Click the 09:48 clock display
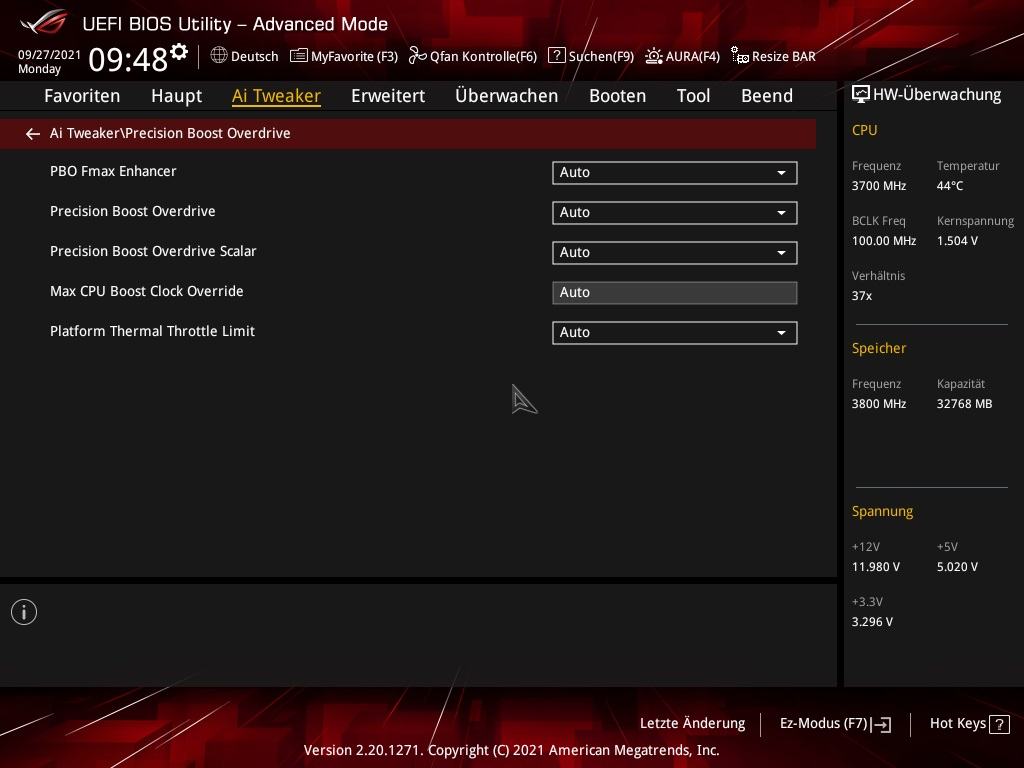The width and height of the screenshot is (1024, 768). [128, 59]
